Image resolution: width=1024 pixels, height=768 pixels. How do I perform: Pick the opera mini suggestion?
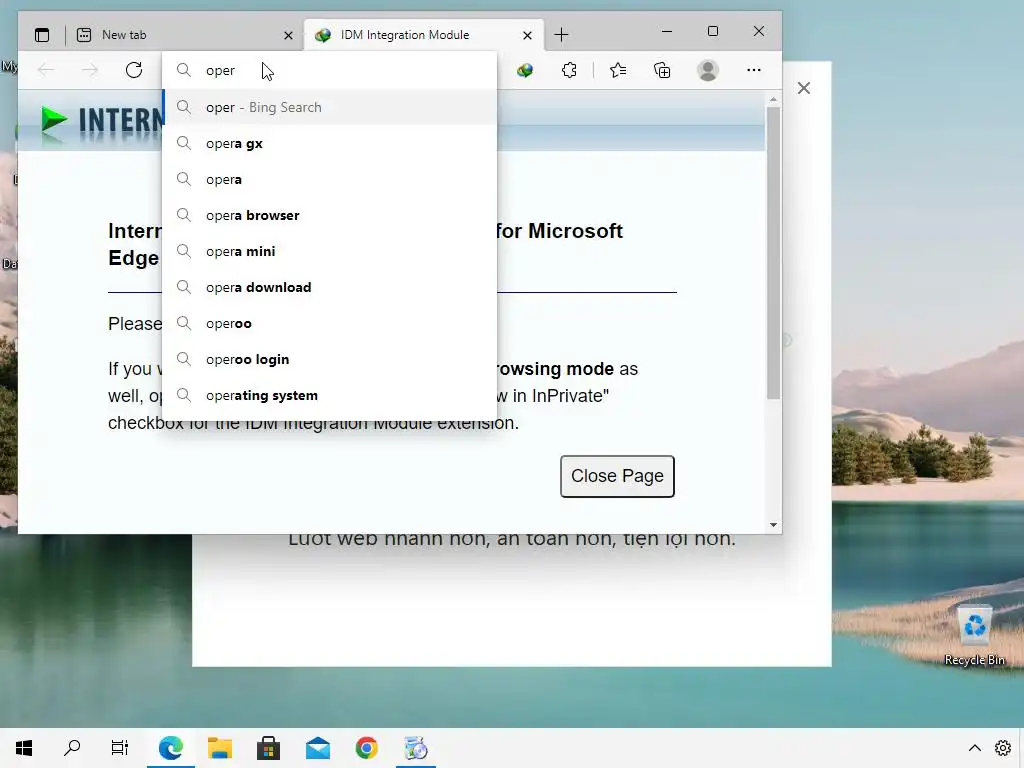tap(330, 251)
